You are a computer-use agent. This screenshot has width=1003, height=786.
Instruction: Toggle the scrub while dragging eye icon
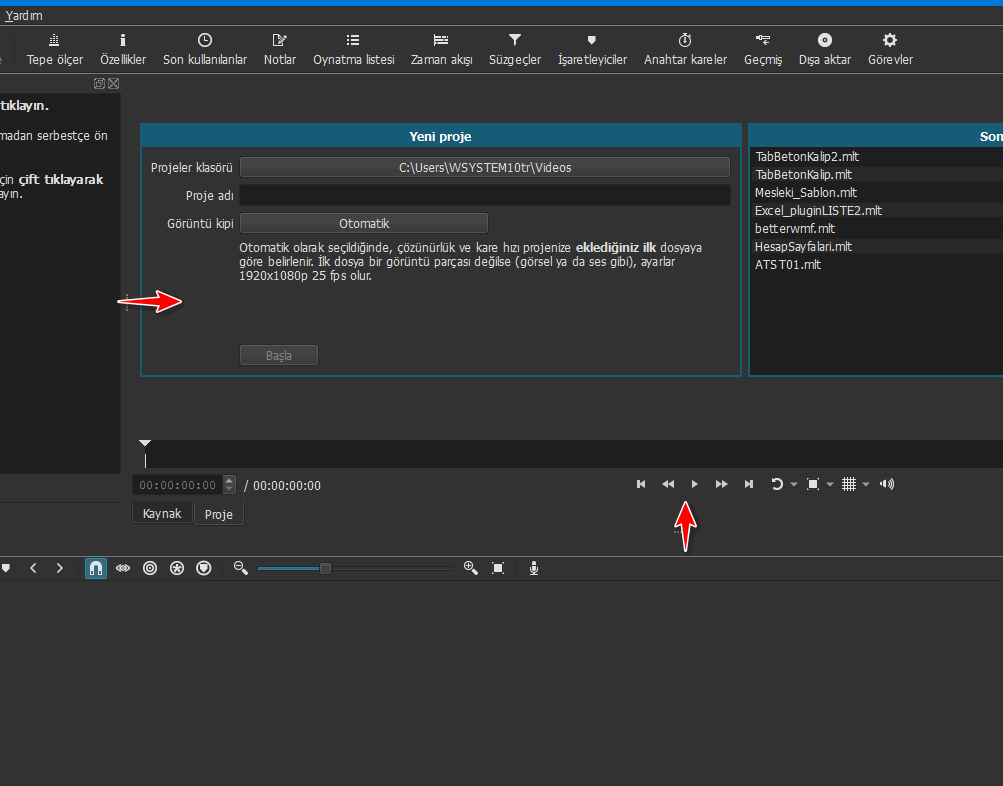tap(123, 568)
